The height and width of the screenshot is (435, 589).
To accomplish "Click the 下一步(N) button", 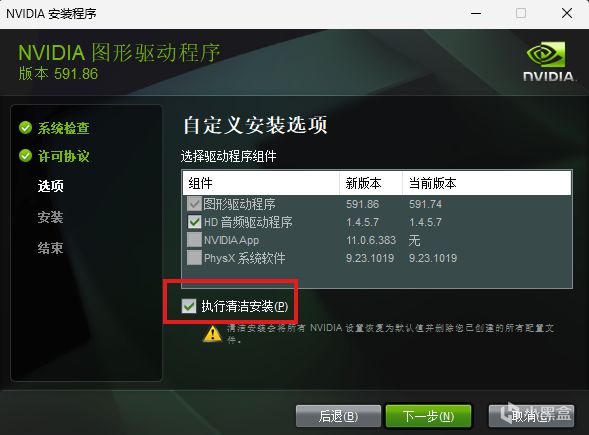I will [428, 416].
